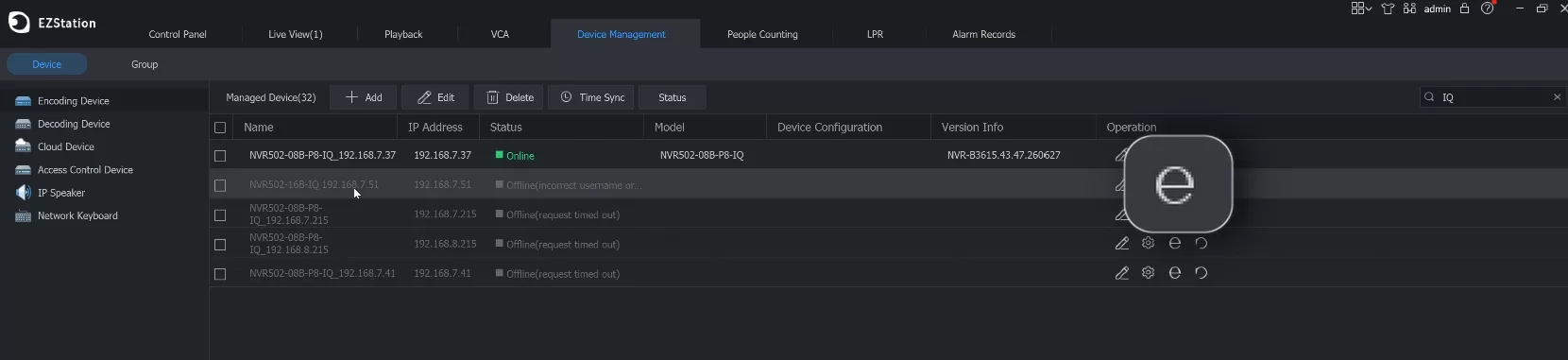Click the Status toolbar button

click(x=673, y=97)
